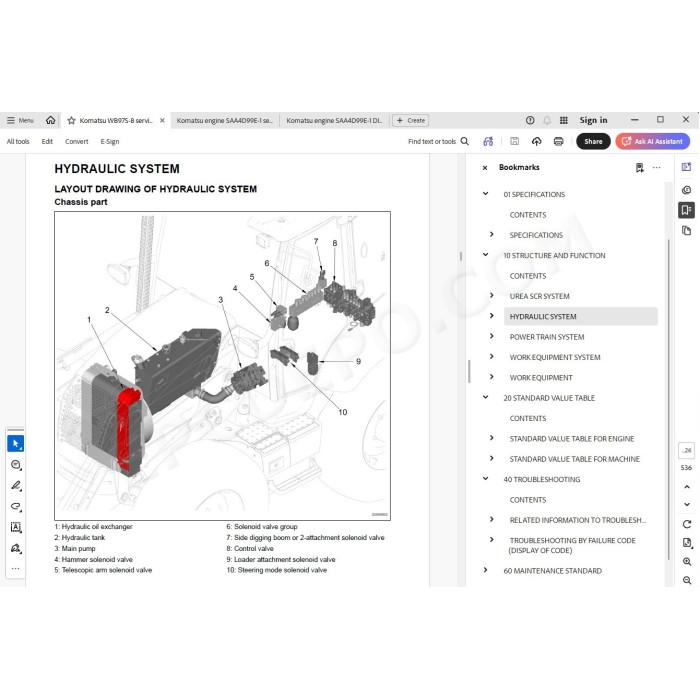Star the Komatsu WB97S-8 document

click(71, 121)
